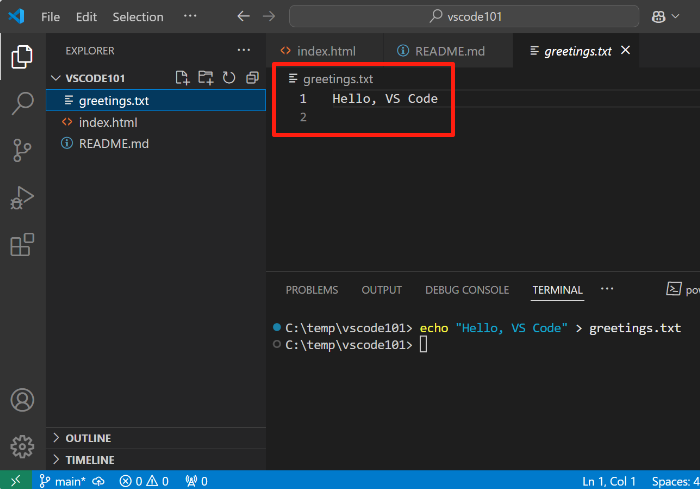Open the Accounts menu icon
This screenshot has height=489, width=700.
tap(22, 400)
